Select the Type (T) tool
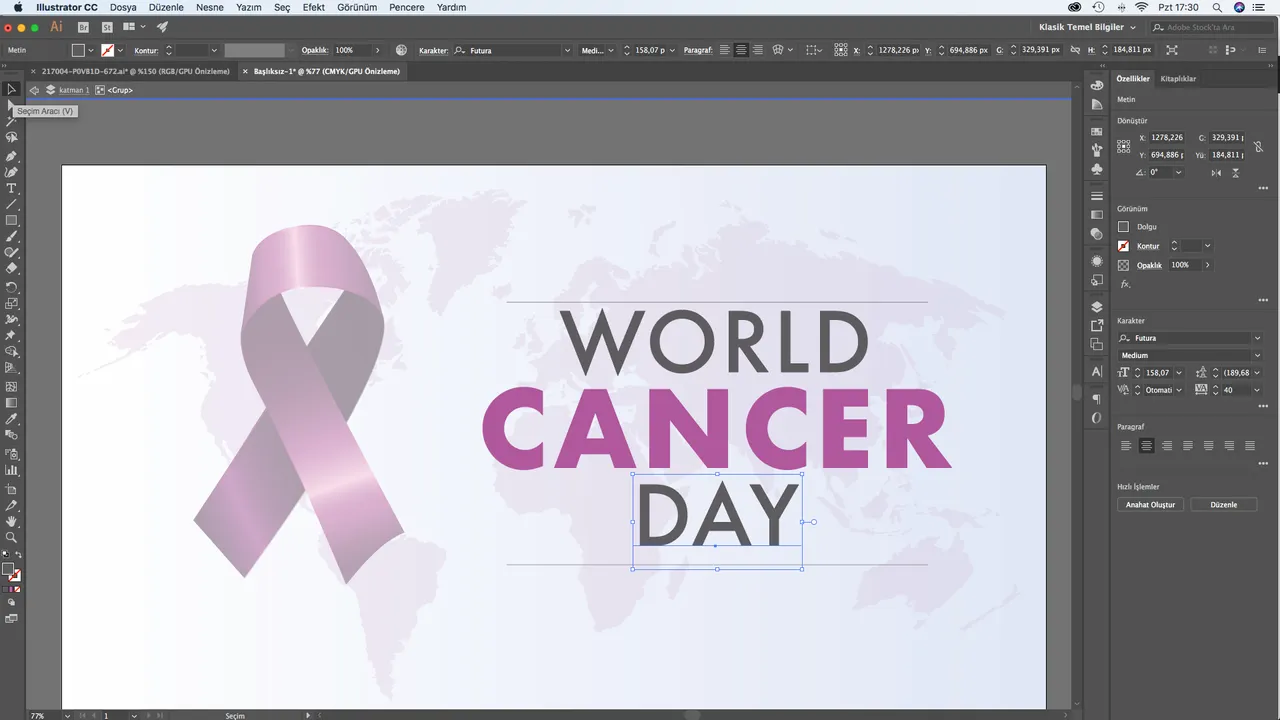The width and height of the screenshot is (1280, 720). click(x=12, y=188)
